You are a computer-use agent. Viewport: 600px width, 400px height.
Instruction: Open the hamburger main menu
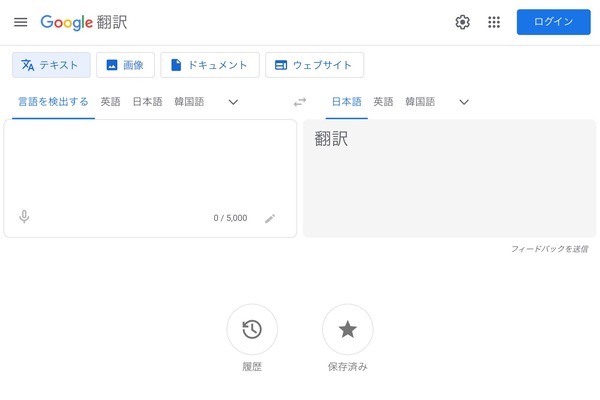(x=21, y=22)
